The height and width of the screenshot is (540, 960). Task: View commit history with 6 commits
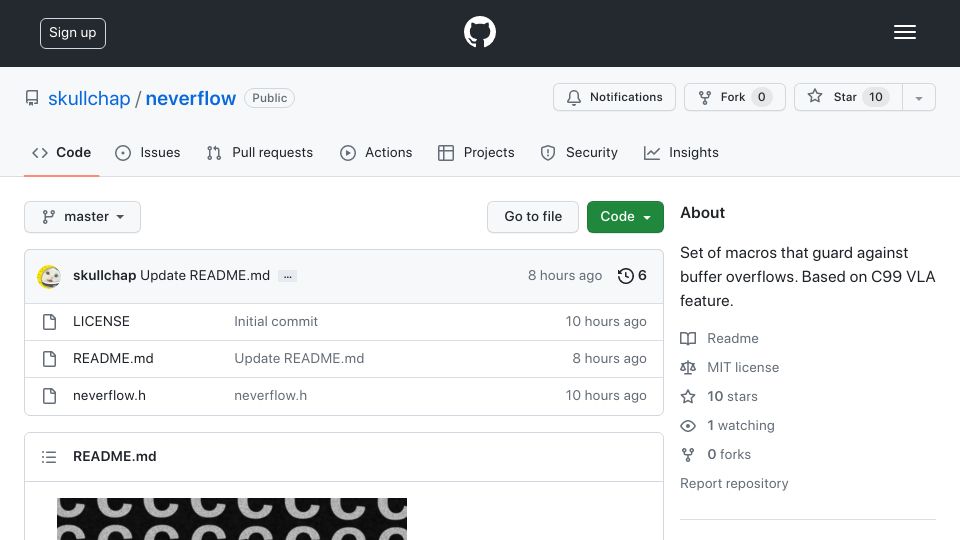632,276
